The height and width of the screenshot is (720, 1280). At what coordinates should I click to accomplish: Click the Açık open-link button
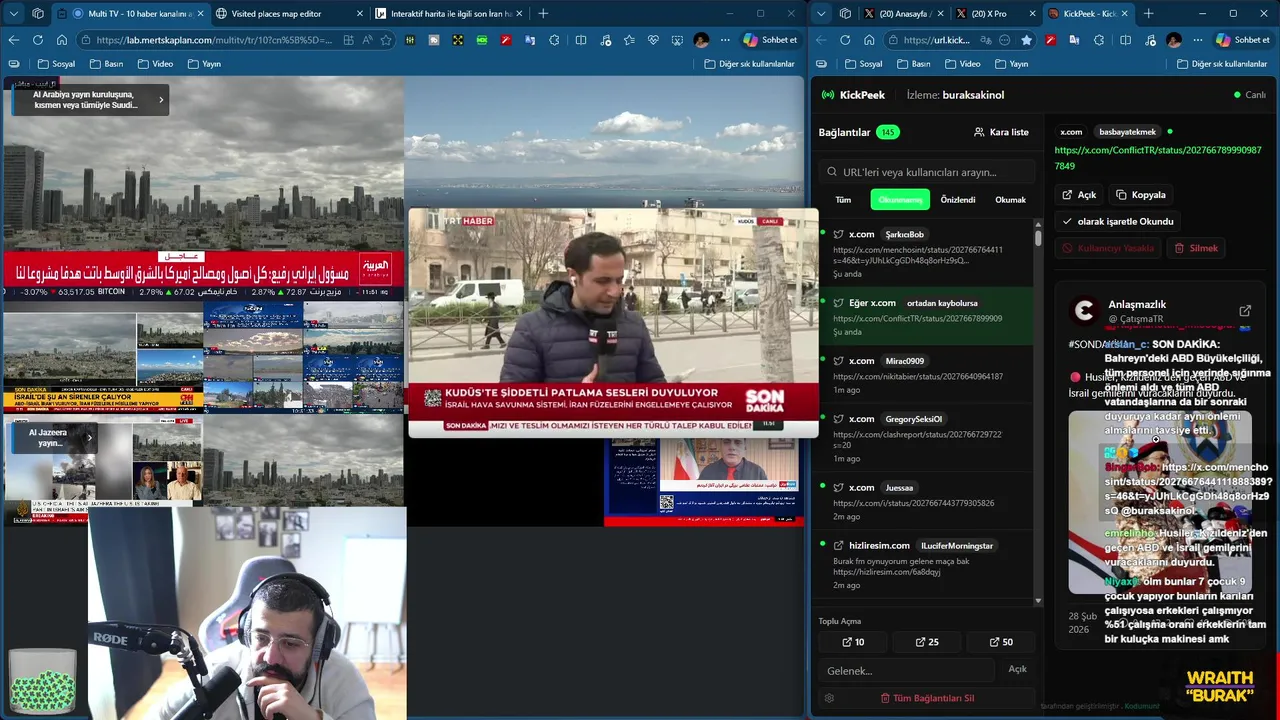tap(1079, 195)
